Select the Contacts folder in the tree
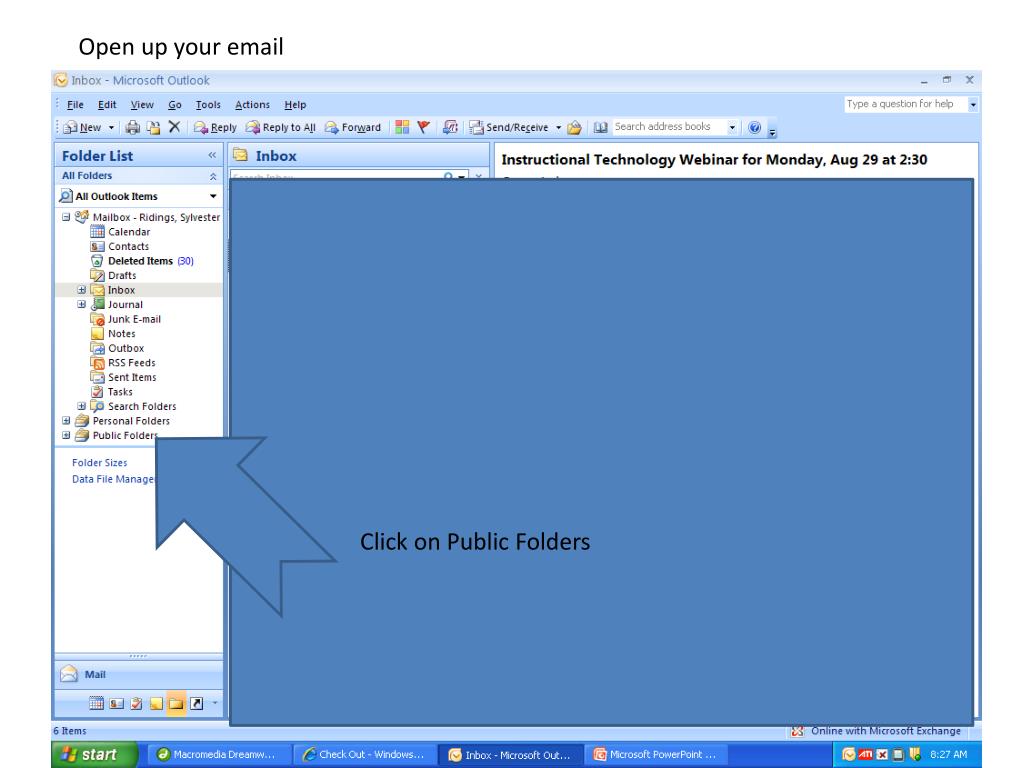The height and width of the screenshot is (768, 1024). pos(129,246)
